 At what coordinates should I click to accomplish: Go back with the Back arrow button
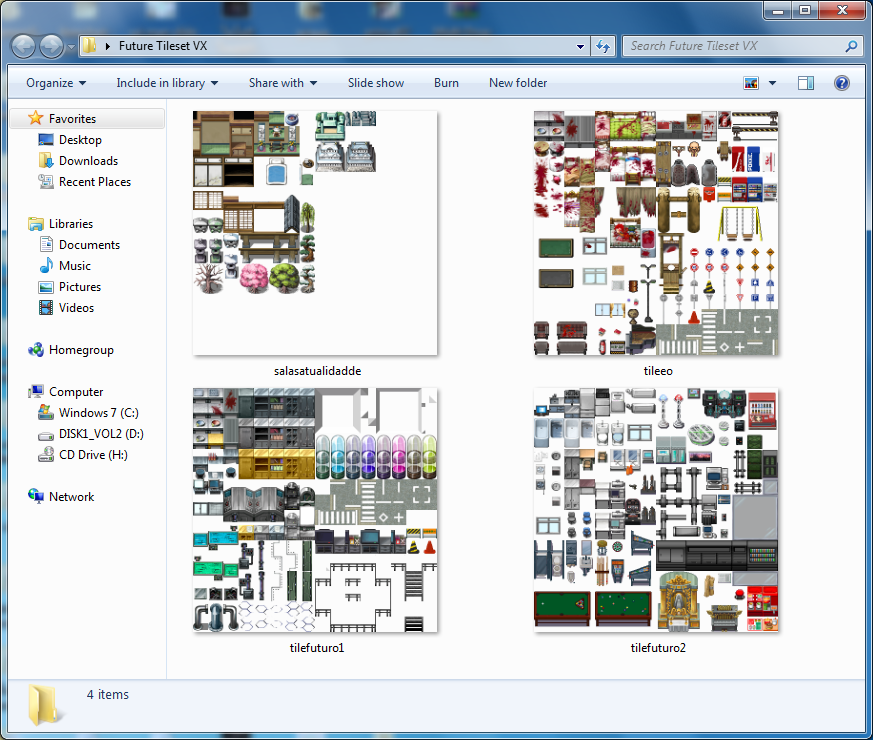click(x=23, y=46)
